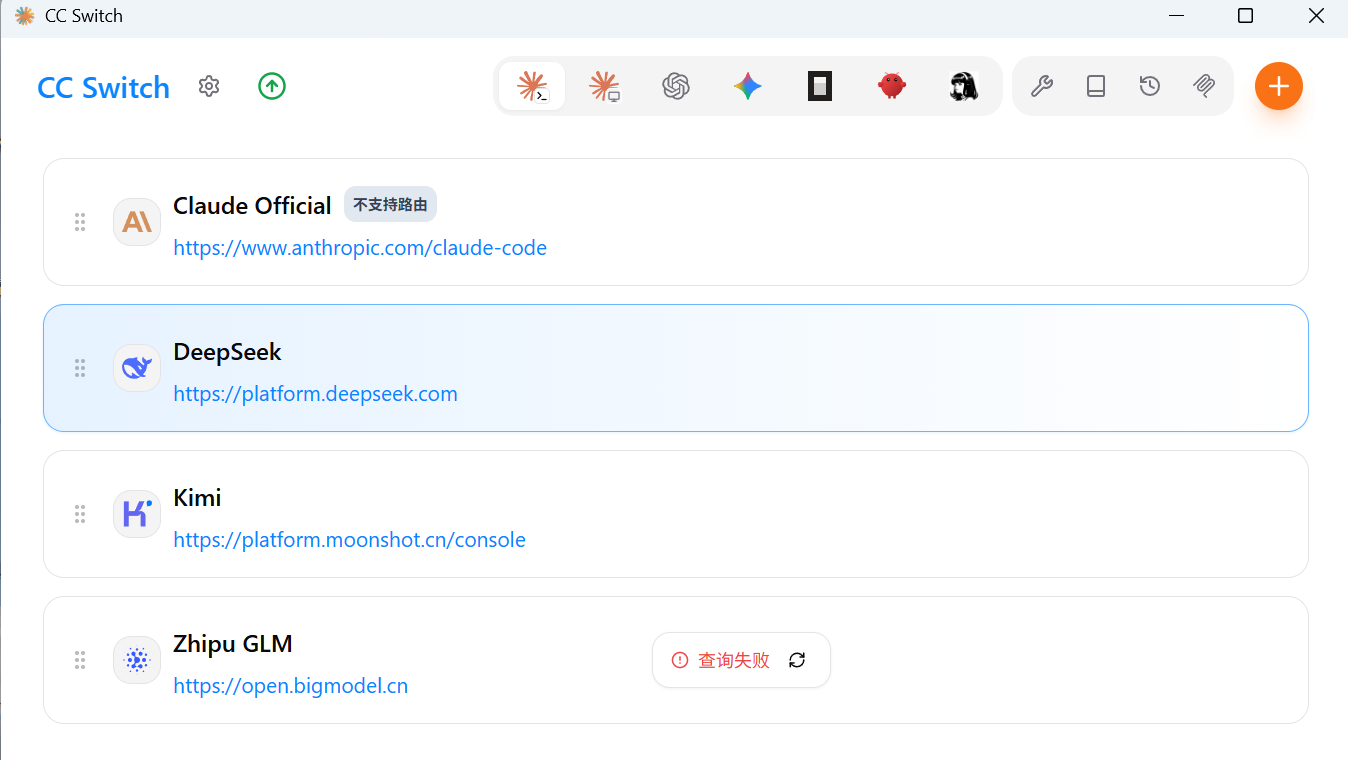Select the Zhipu GLM provider name
The height and width of the screenshot is (760, 1348).
233,644
